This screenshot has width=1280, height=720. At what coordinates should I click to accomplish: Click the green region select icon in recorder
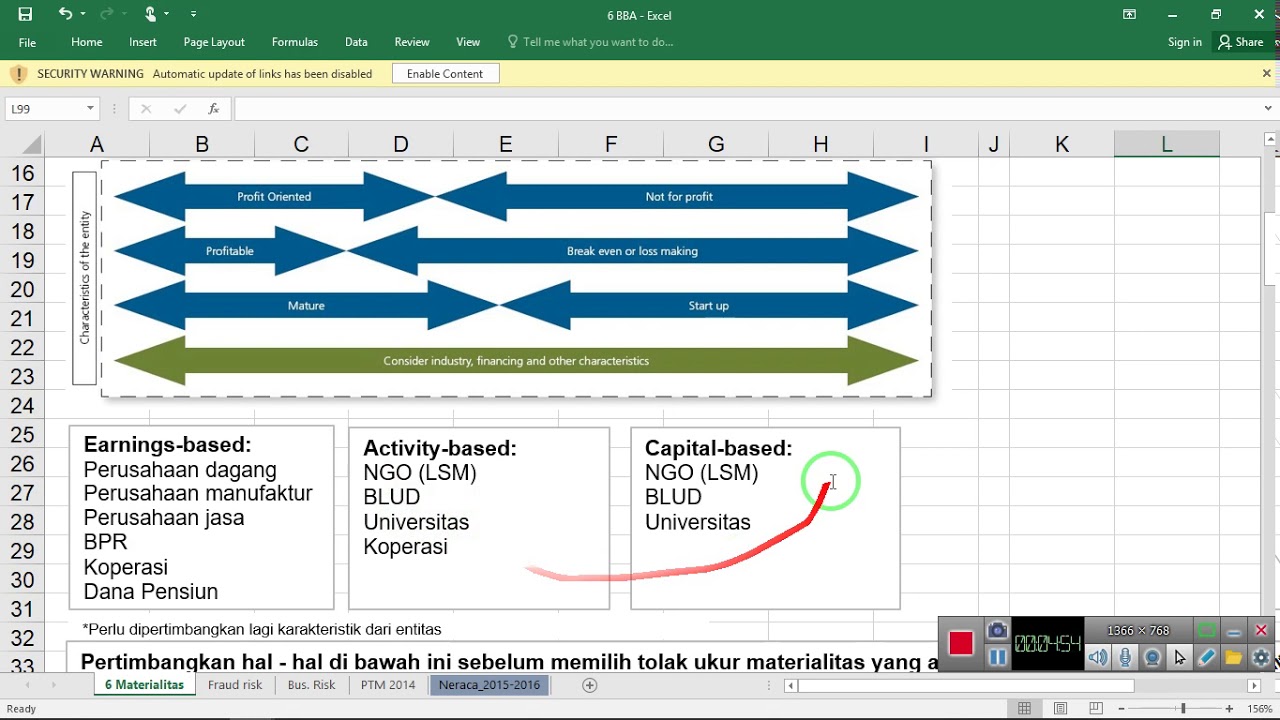(1207, 630)
